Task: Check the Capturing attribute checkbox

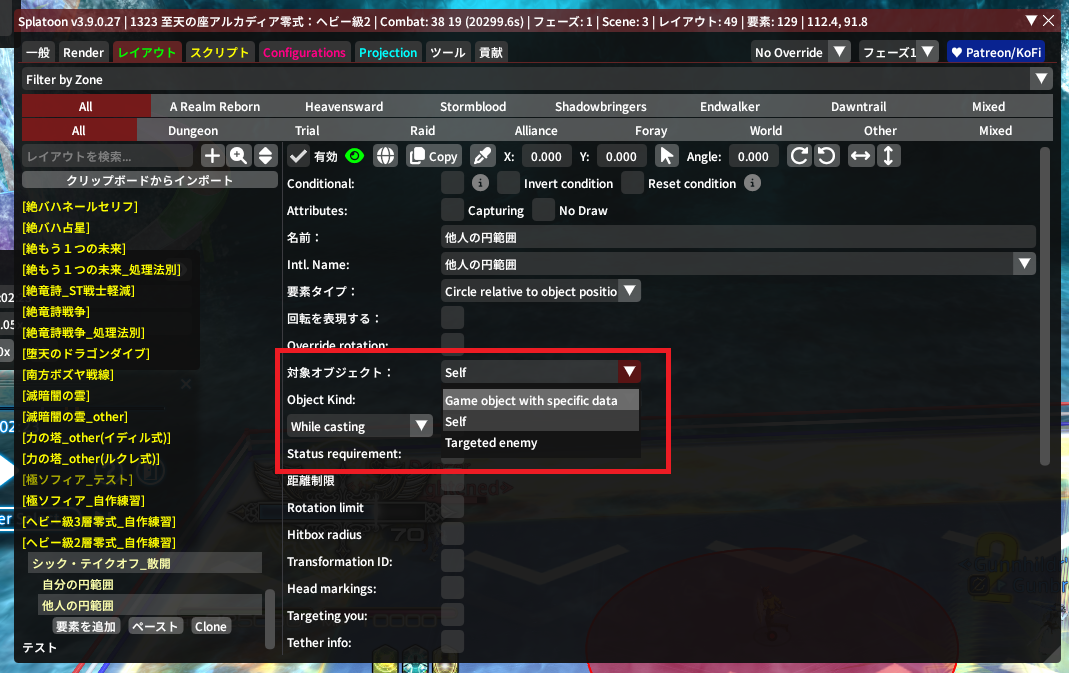Action: [452, 210]
